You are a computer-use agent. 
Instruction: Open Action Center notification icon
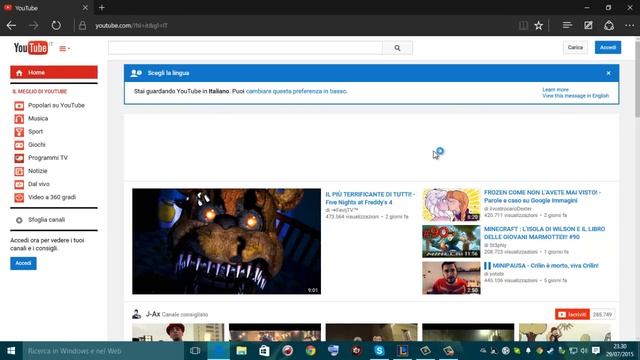point(596,351)
